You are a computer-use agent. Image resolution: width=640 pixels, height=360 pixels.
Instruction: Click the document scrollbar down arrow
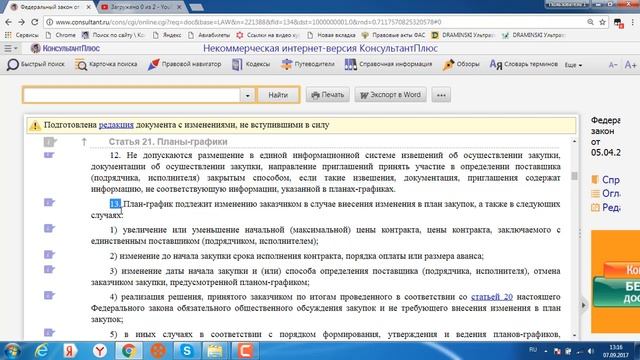[574, 335]
